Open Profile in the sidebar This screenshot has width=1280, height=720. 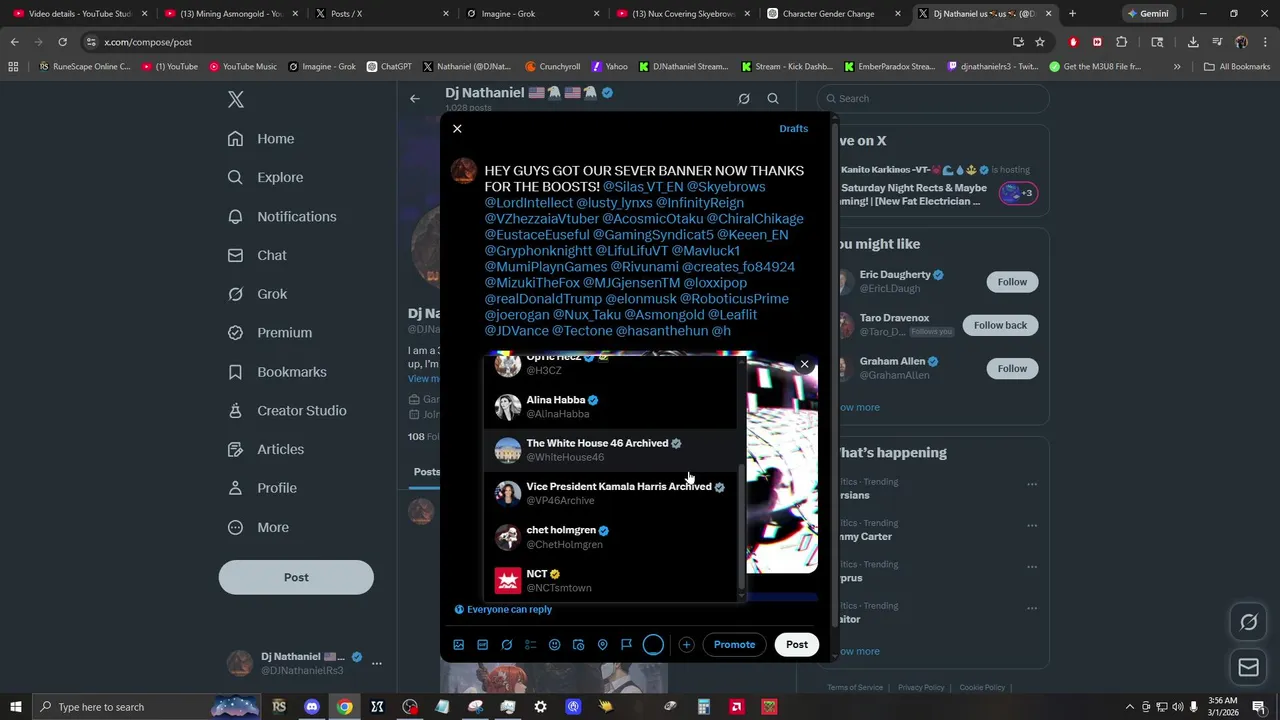(262, 488)
